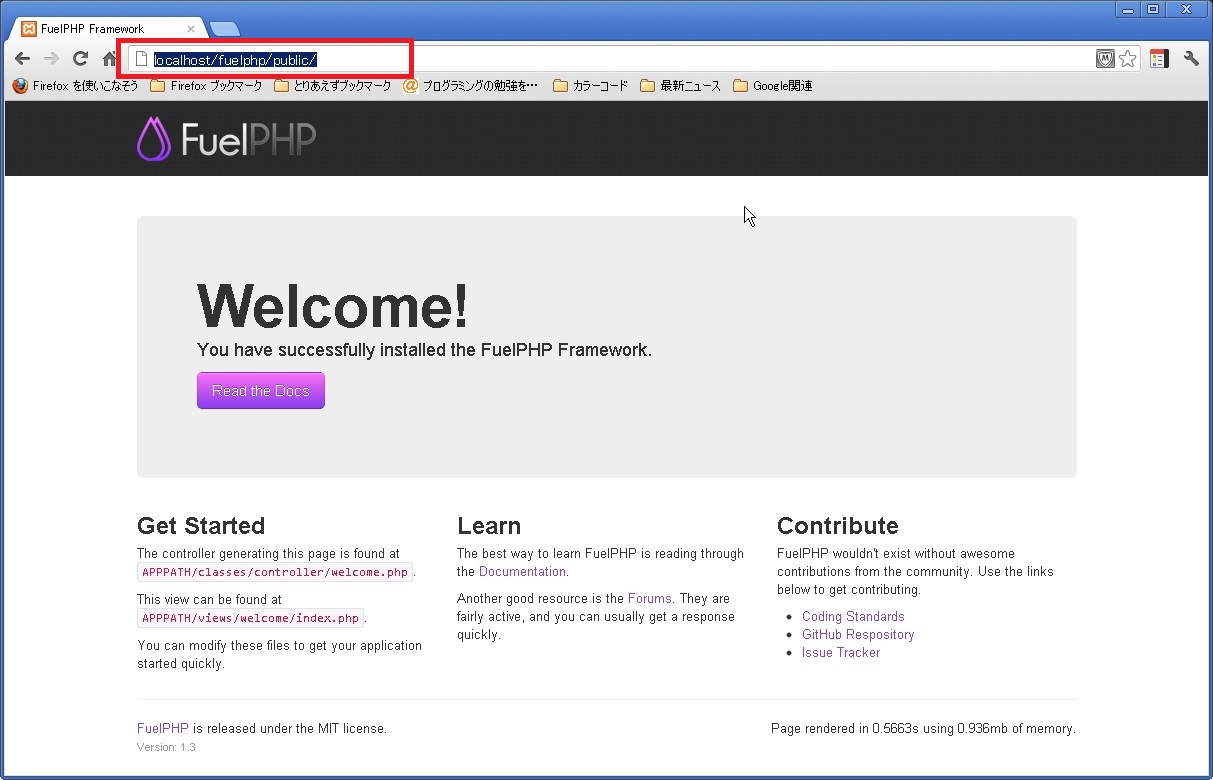Image resolution: width=1213 pixels, height=780 pixels.
Task: Open the Firefox ブックマーク bookmark folder
Action: [x=206, y=86]
